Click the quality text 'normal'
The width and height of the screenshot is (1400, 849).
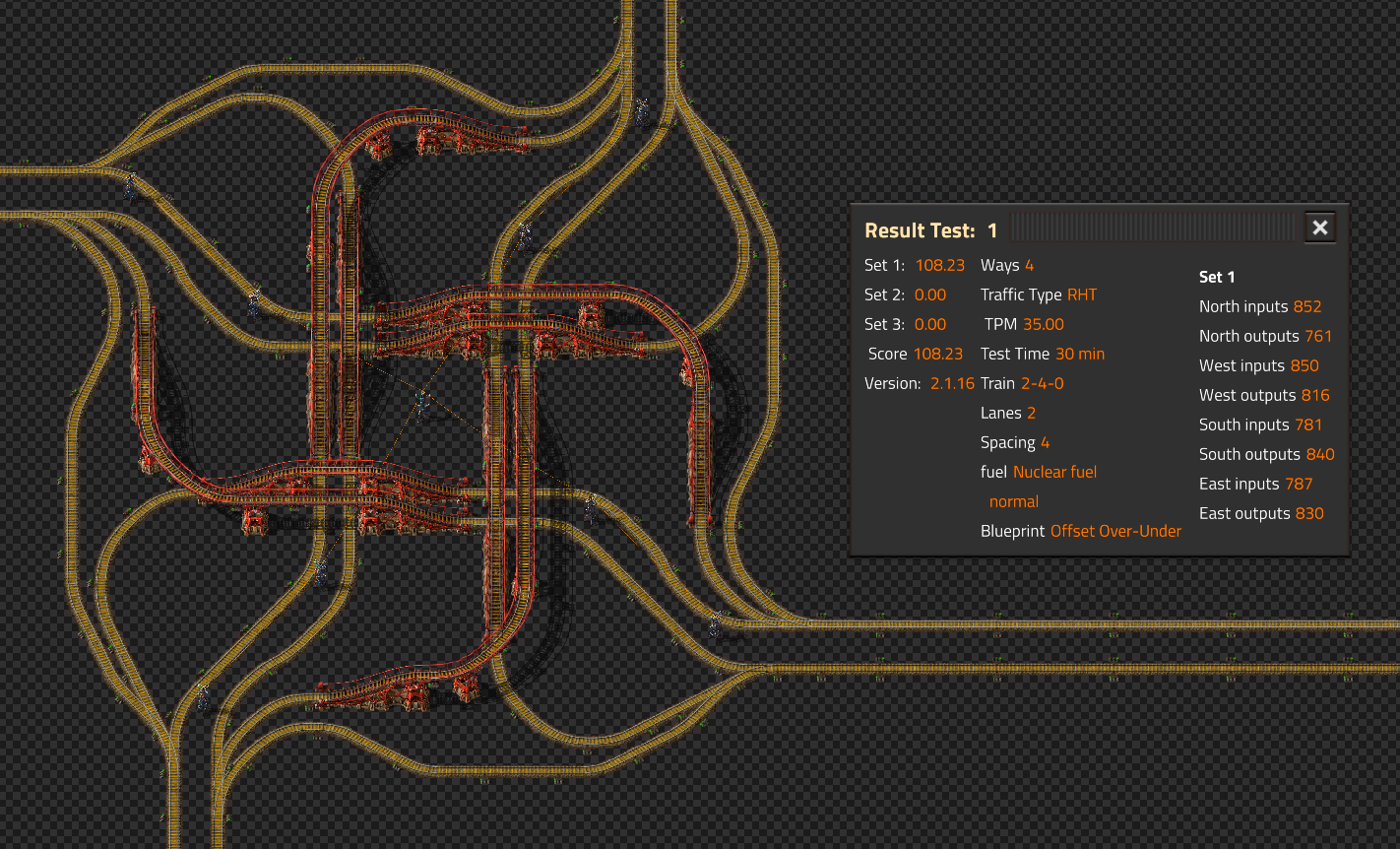pyautogui.click(x=1014, y=501)
